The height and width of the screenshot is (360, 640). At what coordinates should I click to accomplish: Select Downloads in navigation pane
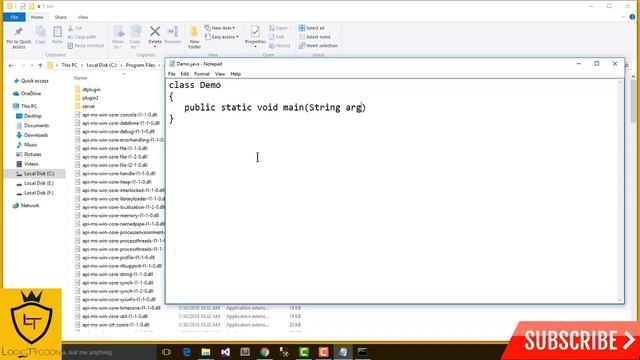click(x=36, y=135)
